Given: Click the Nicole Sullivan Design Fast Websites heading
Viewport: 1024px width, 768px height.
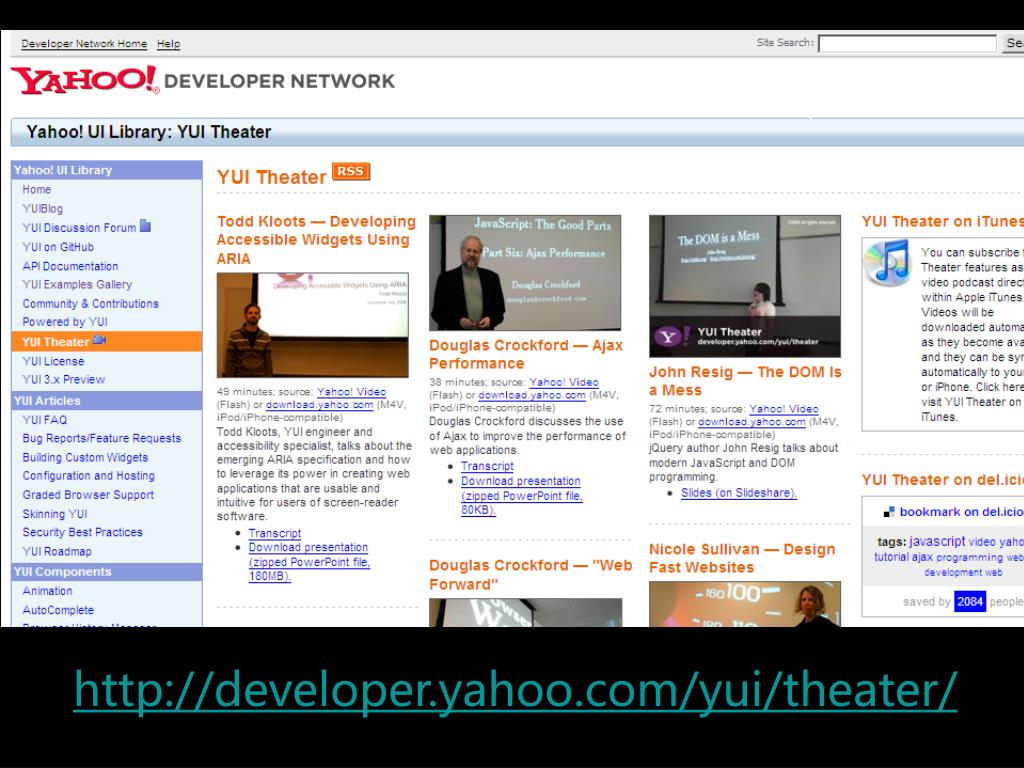Looking at the screenshot, I should (742, 558).
